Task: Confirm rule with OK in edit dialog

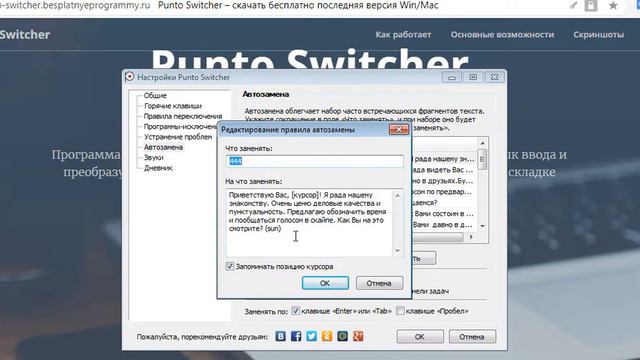Action: point(325,283)
